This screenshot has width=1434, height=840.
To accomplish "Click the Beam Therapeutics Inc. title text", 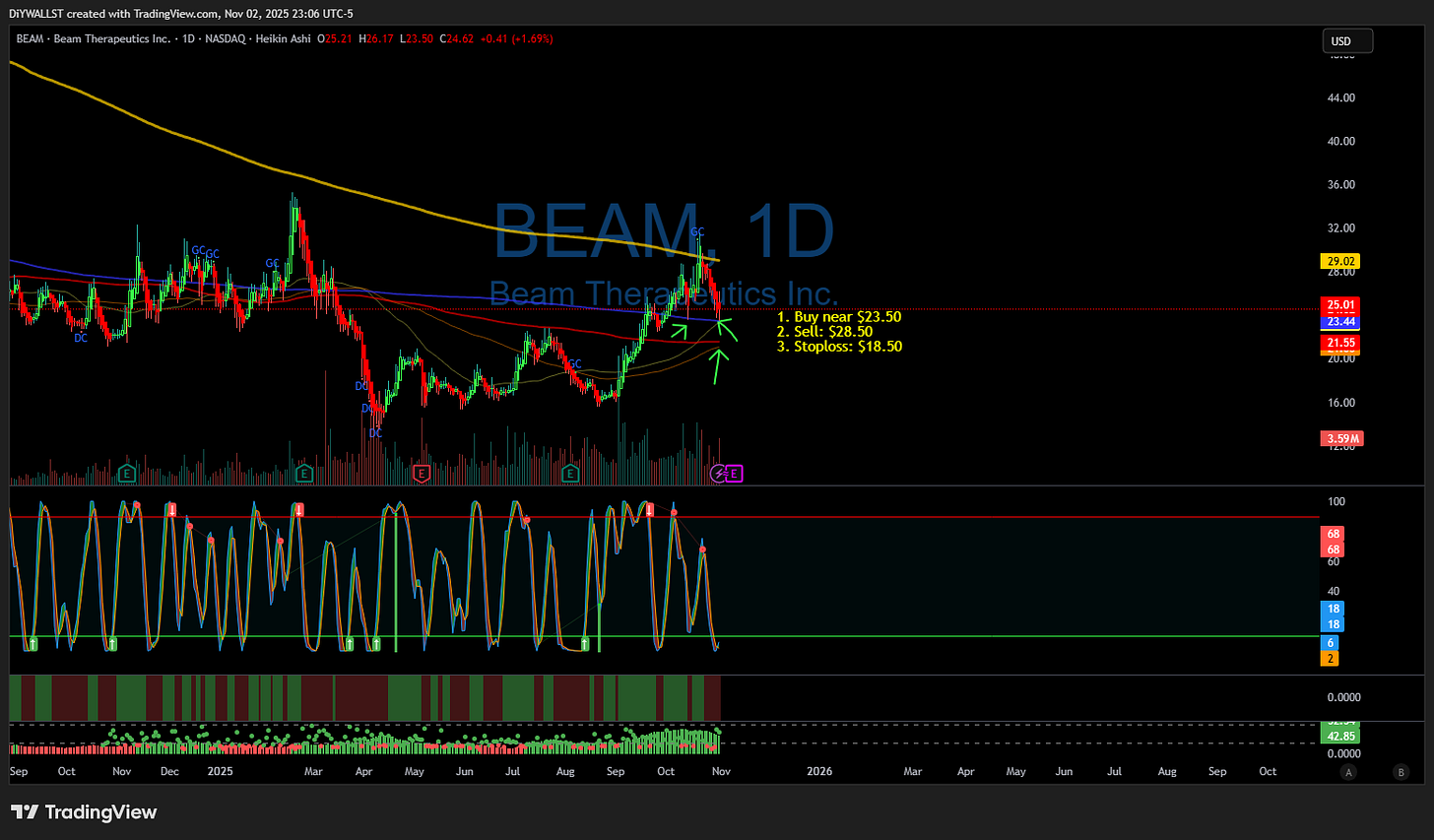I will [662, 293].
